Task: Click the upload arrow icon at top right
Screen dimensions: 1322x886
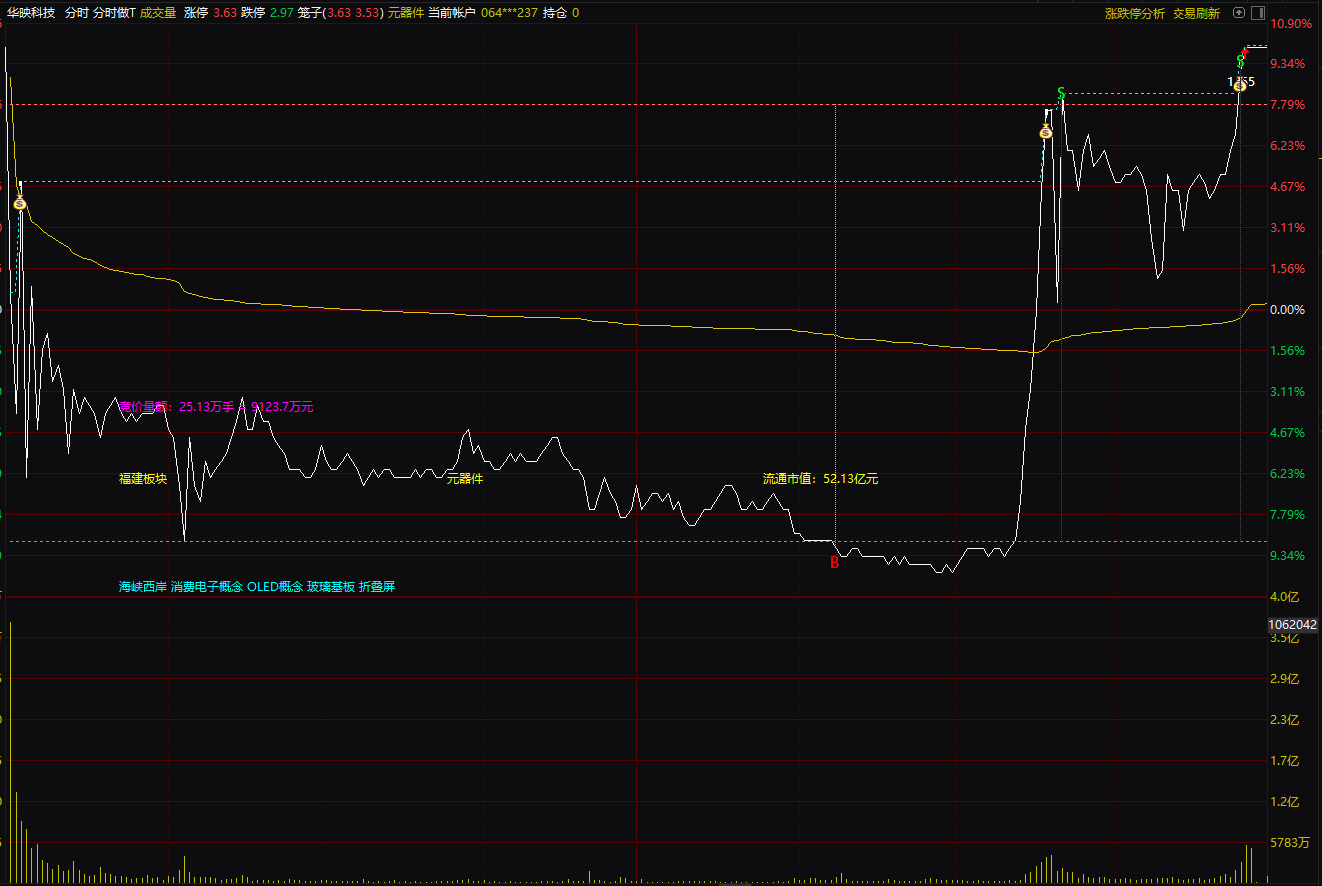Action: click(x=1239, y=13)
